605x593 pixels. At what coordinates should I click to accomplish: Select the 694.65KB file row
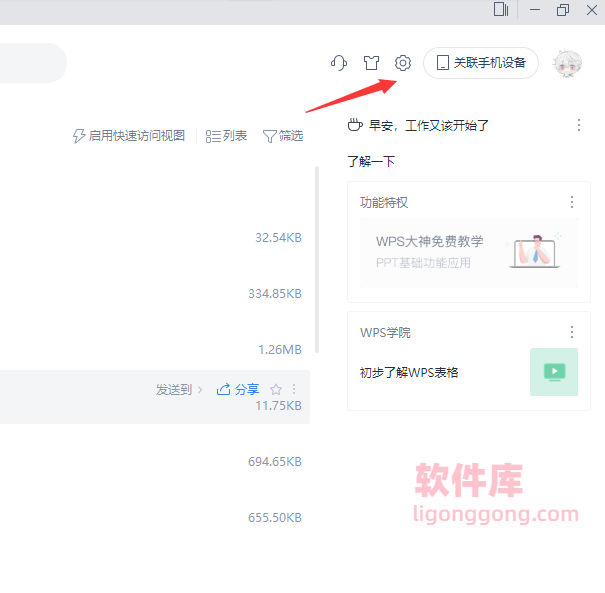click(155, 461)
